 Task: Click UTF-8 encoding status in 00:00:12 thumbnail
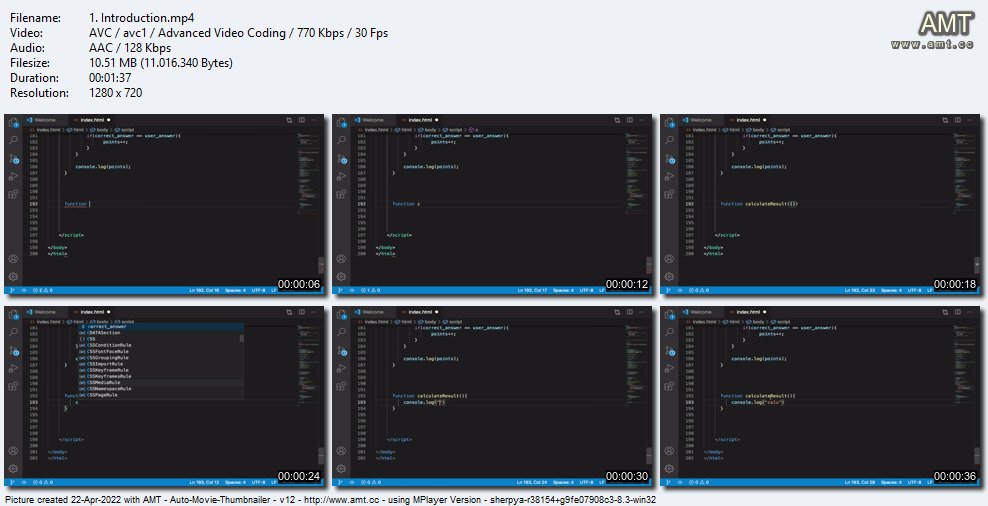tap(586, 290)
